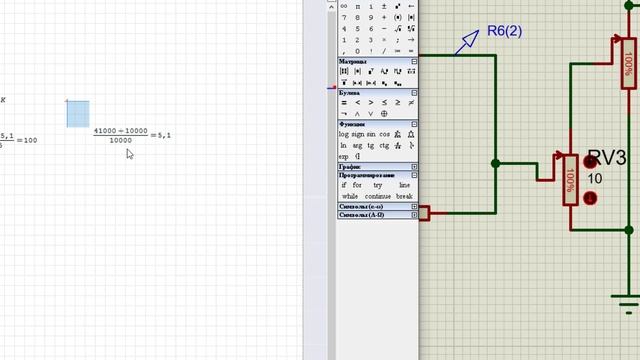Insert an if statement

344,185
